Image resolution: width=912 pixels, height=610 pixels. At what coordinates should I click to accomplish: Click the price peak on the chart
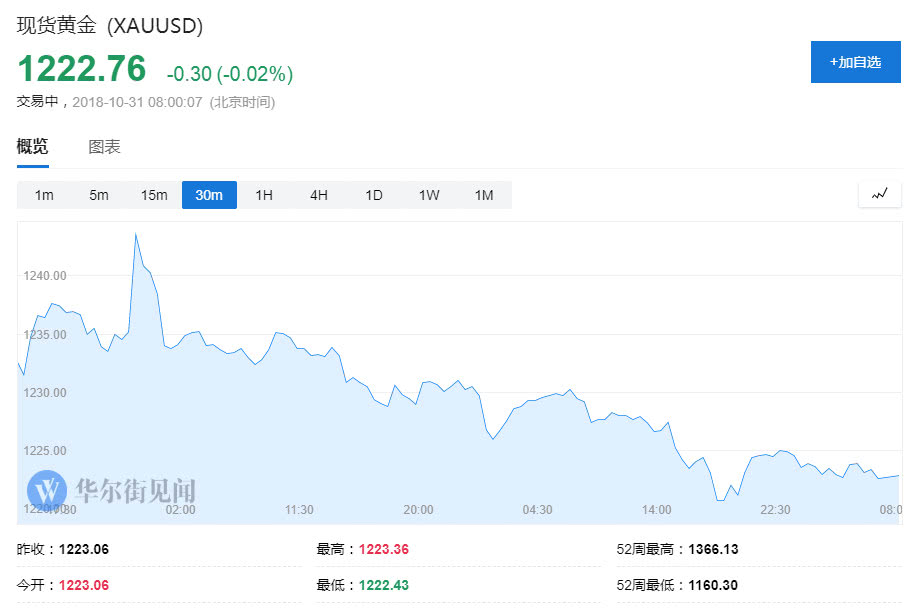(x=135, y=234)
